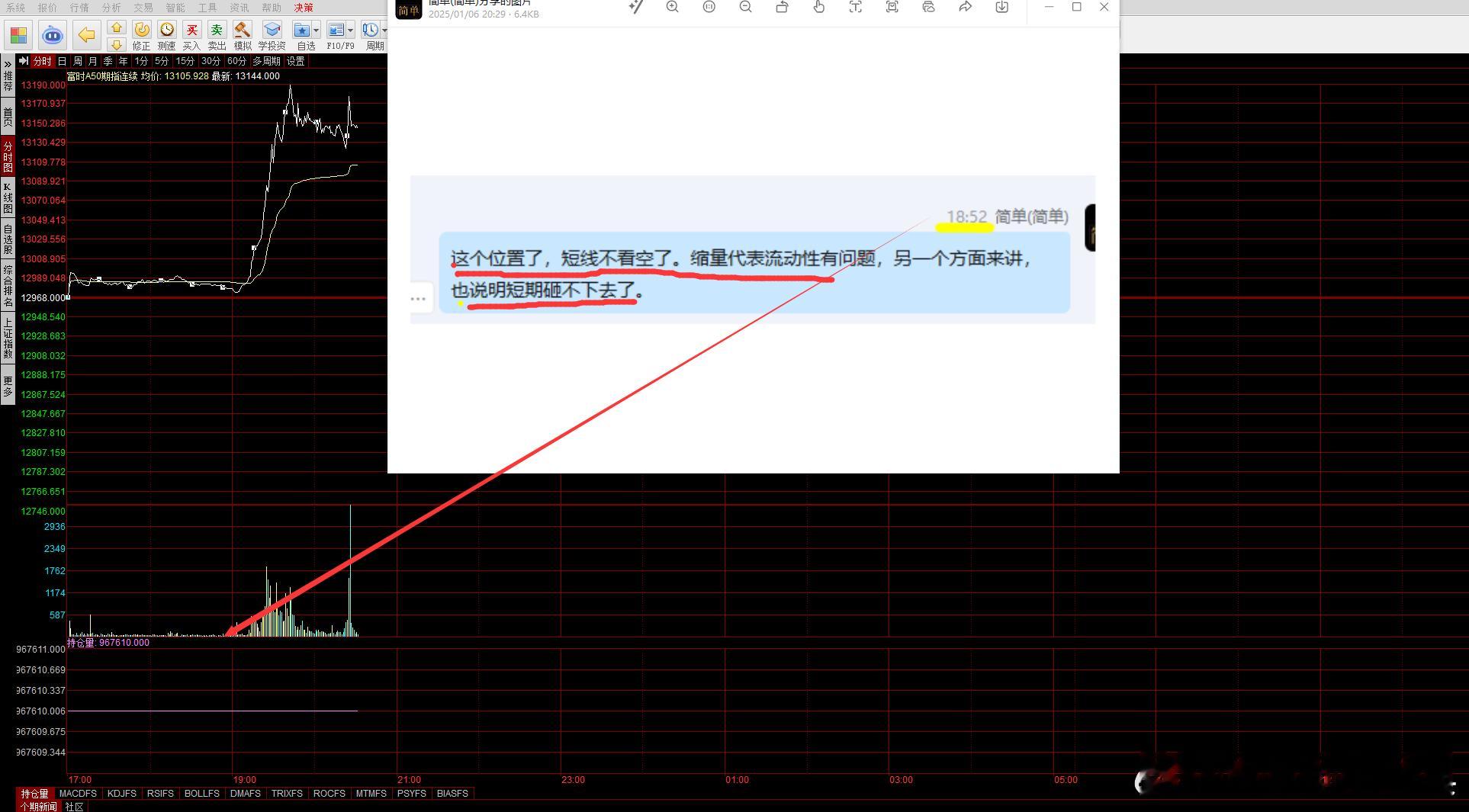1469x812 pixels.
Task: Select the 60分 period tab
Action: (236, 61)
